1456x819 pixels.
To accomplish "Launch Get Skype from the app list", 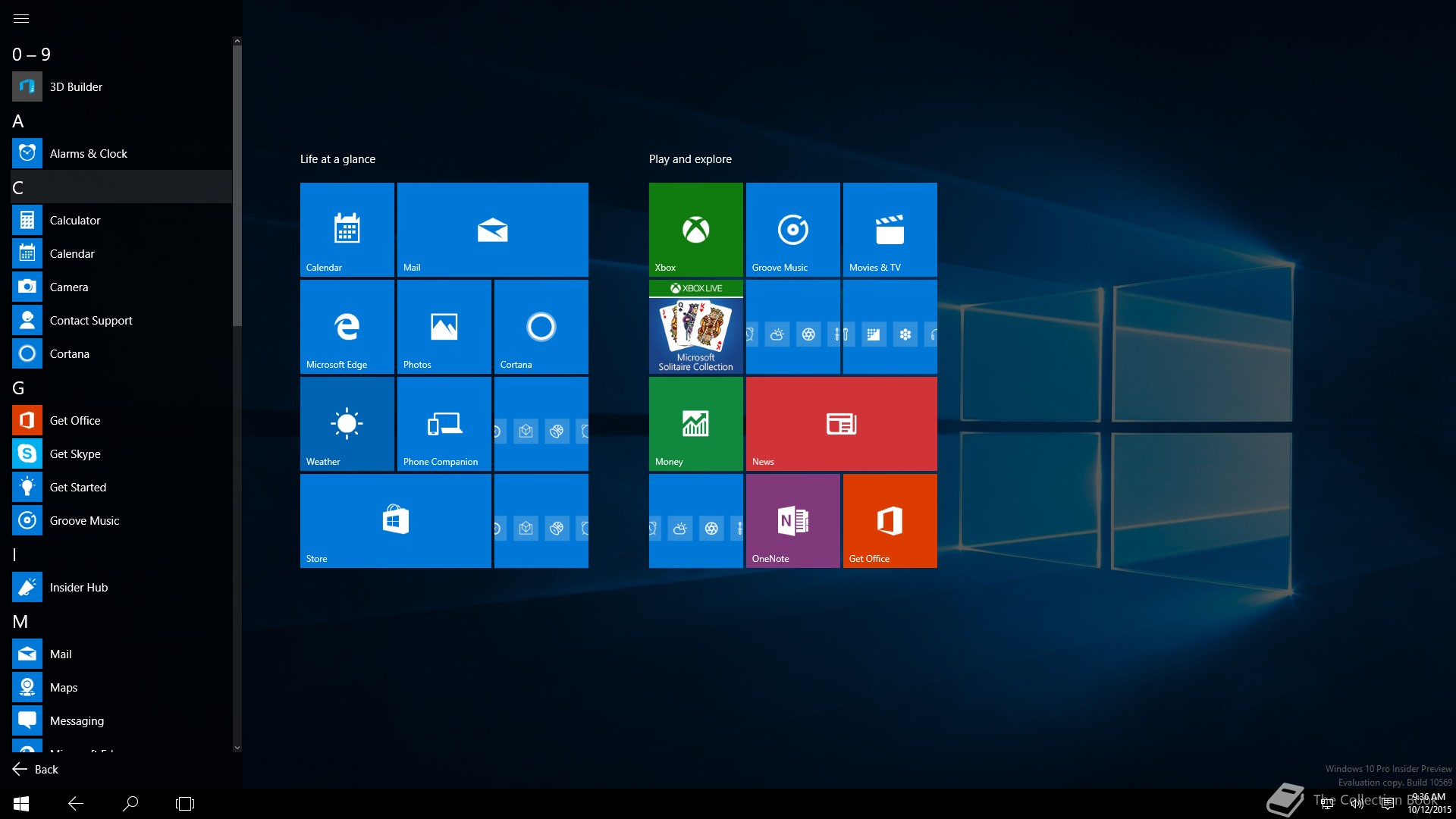I will coord(121,453).
